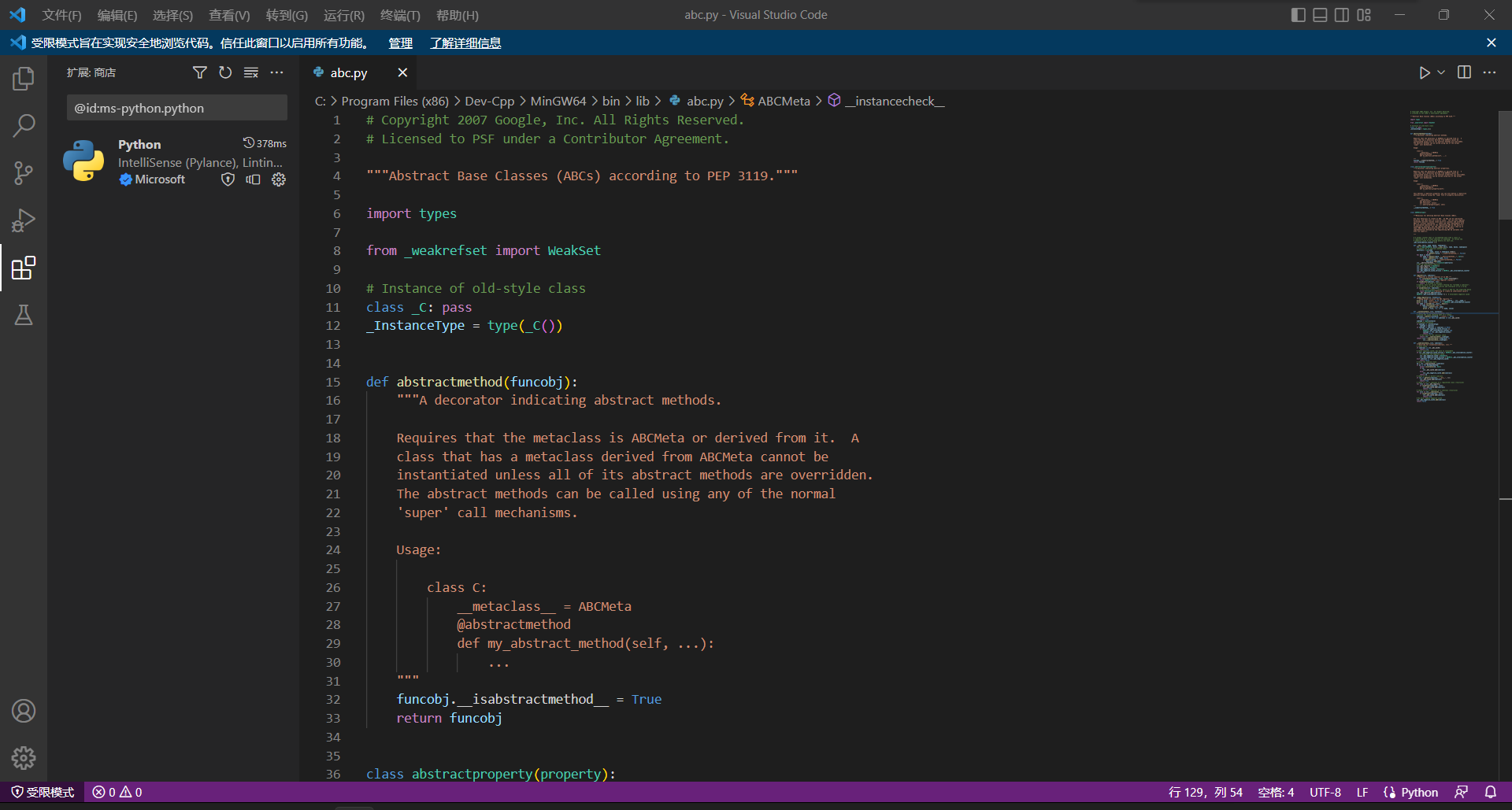Open the Manage gear in activity bar

(24, 758)
